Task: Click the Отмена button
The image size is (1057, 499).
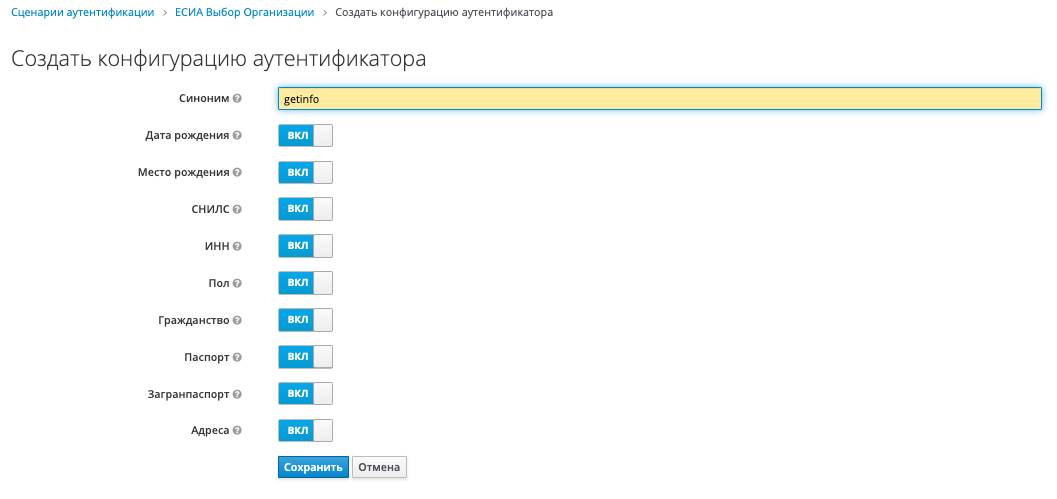Action: coord(380,467)
